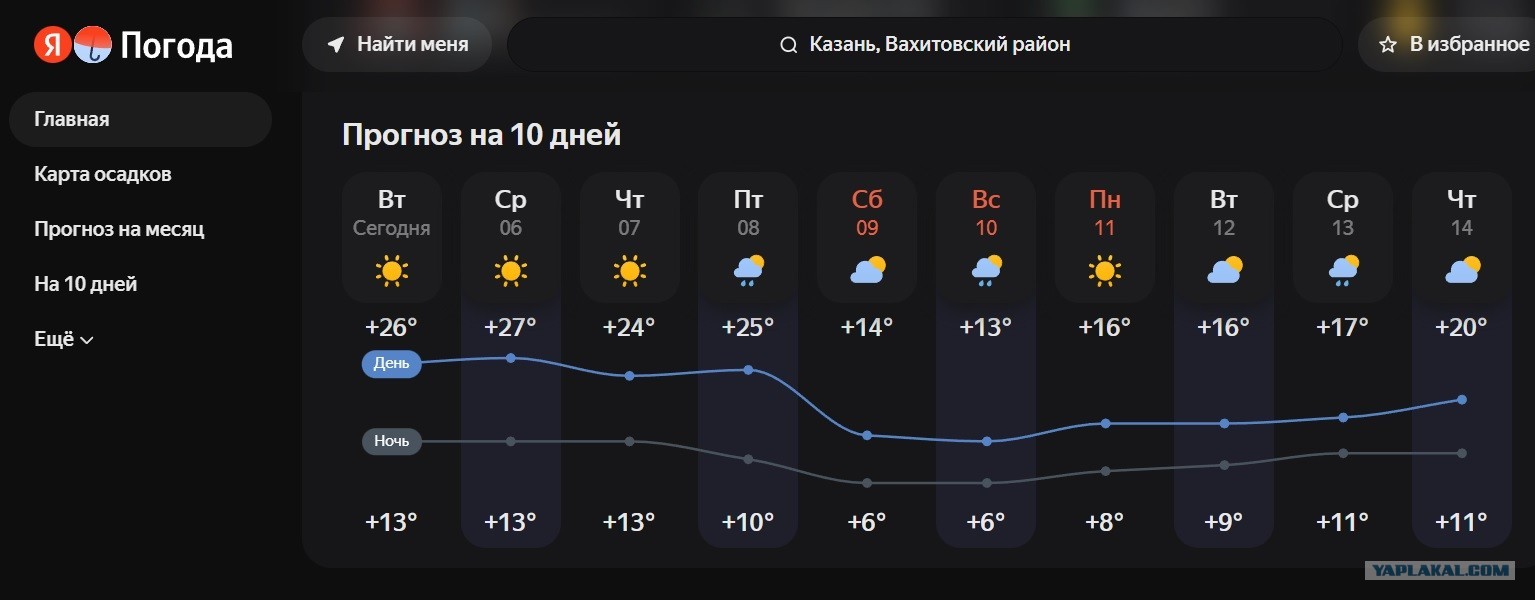Open Карта осадков in the sidebar
The image size is (1535, 600).
click(x=103, y=174)
